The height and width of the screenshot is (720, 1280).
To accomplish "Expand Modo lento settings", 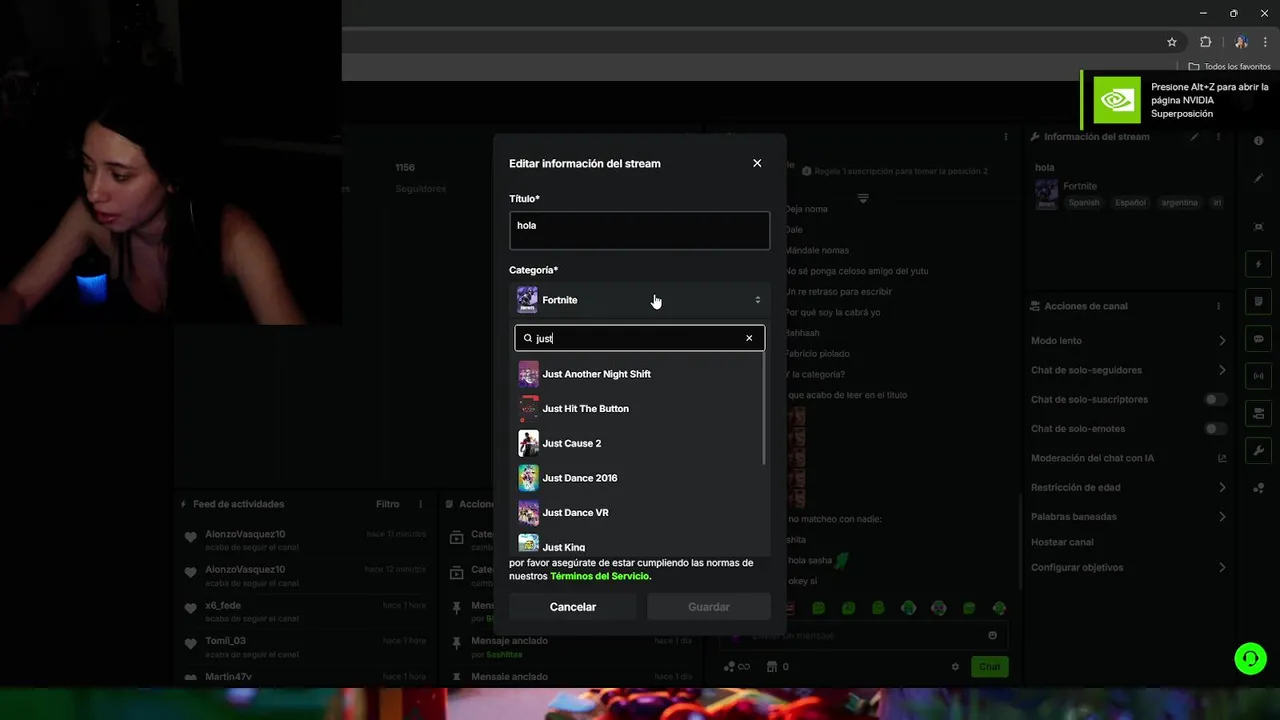I will tap(1222, 341).
